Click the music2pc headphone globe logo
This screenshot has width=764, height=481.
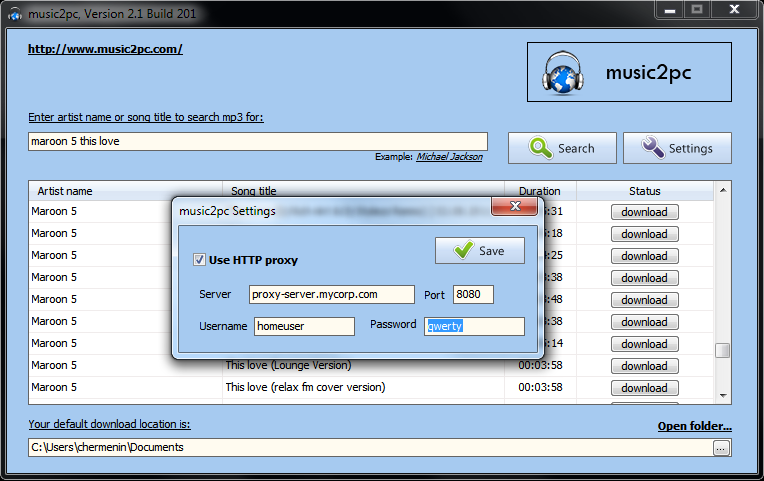(563, 72)
